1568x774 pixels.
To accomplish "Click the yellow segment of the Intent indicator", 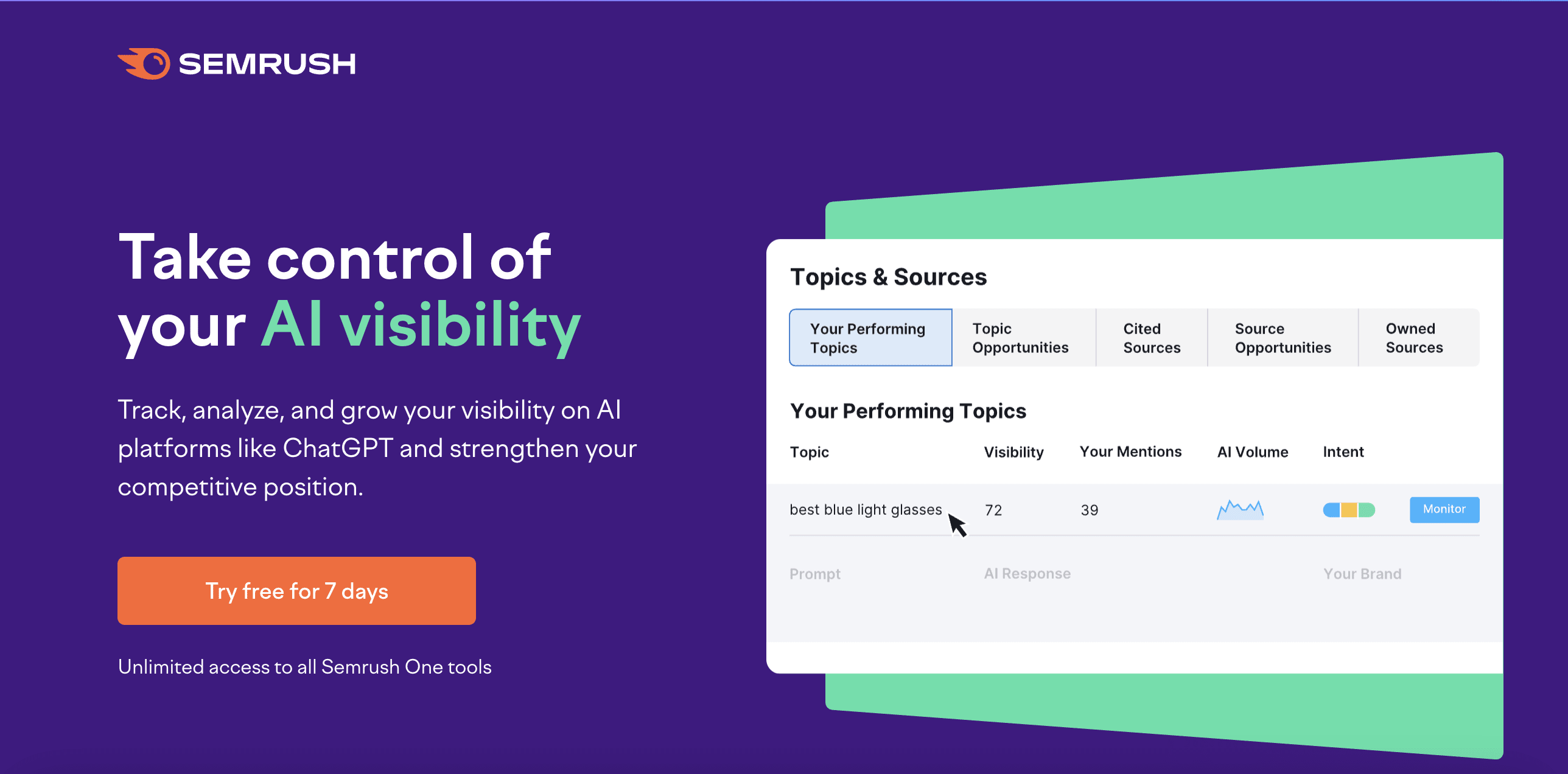I will (1348, 510).
